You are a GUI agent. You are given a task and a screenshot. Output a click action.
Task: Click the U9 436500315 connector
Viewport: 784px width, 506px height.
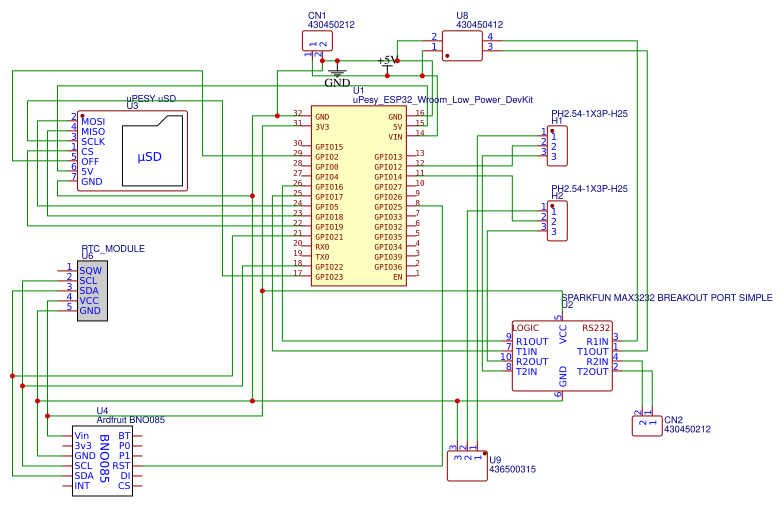[x=468, y=466]
